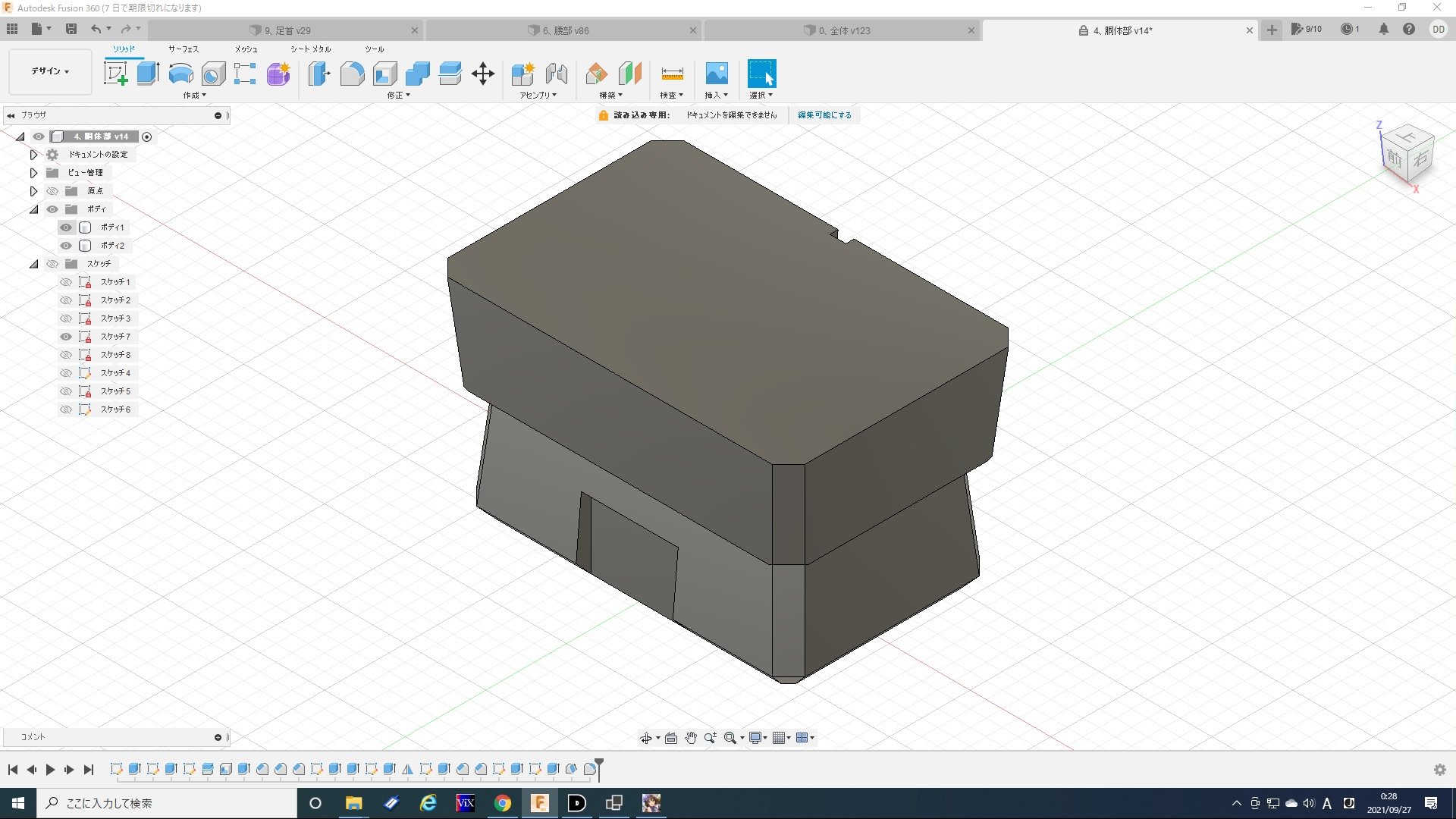Click the Fillet tool in Modify group
This screenshot has height=819, width=1456.
(x=352, y=74)
